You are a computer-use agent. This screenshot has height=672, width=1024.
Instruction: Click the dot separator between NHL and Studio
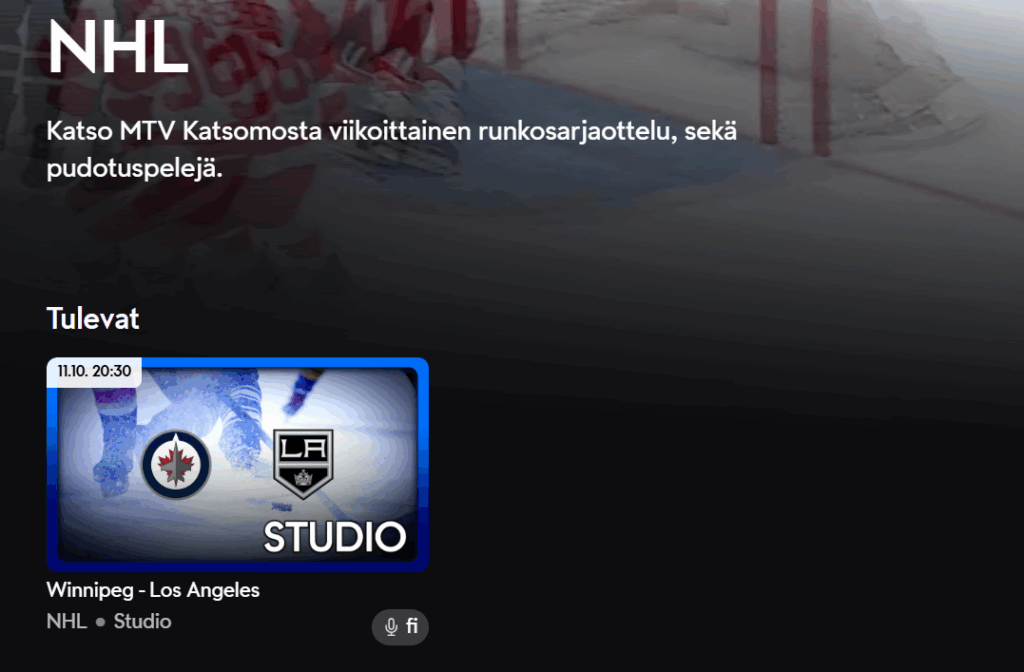tap(101, 622)
